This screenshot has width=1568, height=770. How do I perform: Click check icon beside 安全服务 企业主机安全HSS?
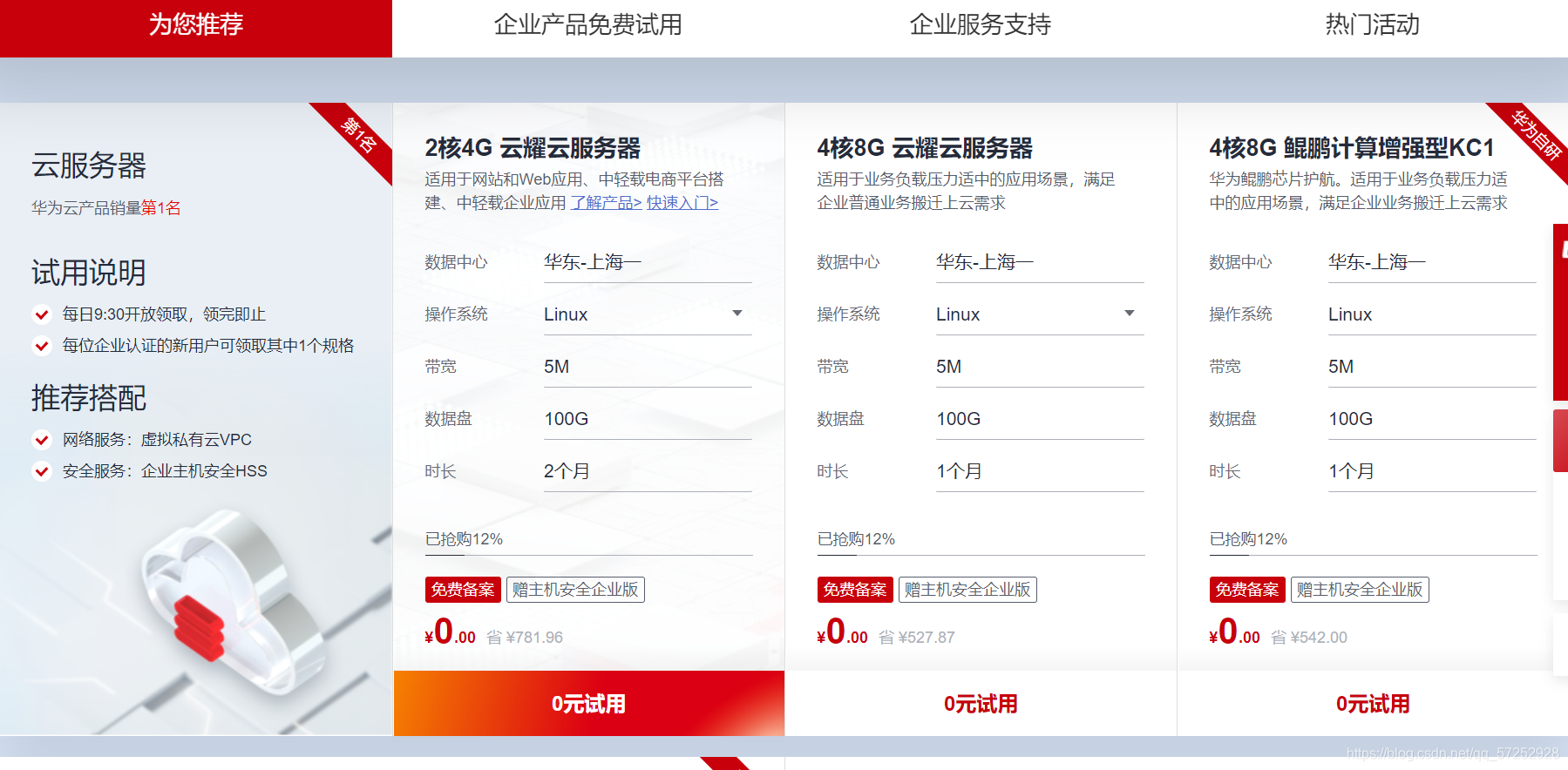(42, 471)
